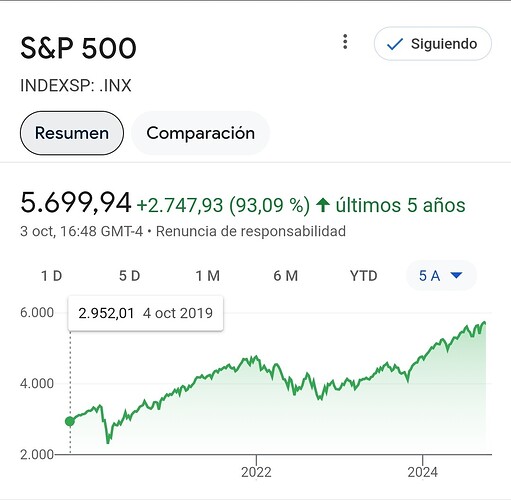Select the 5 D time range
This screenshot has width=511, height=500.
tap(130, 276)
